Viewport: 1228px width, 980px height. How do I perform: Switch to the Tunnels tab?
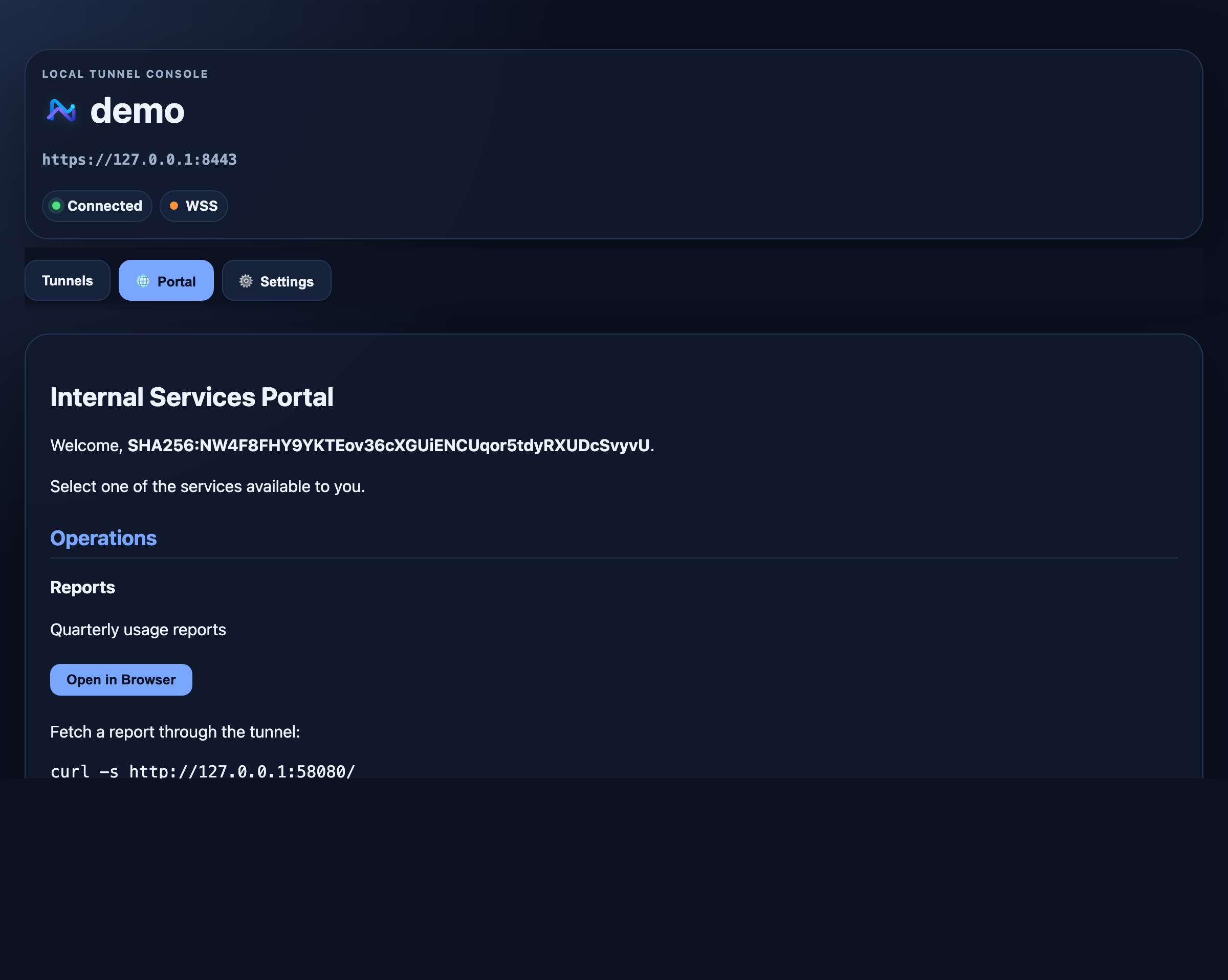67,281
